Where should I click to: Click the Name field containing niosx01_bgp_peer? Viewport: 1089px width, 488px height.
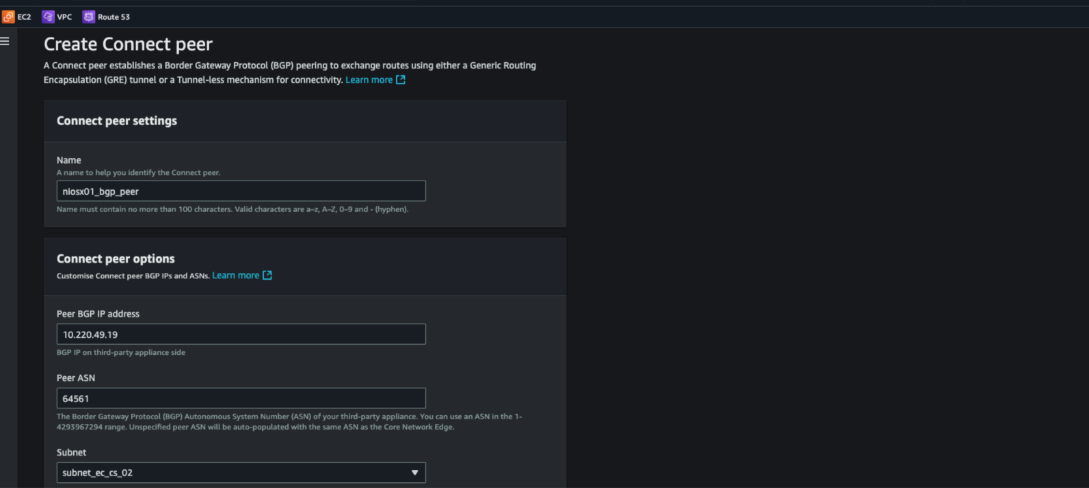coord(241,191)
